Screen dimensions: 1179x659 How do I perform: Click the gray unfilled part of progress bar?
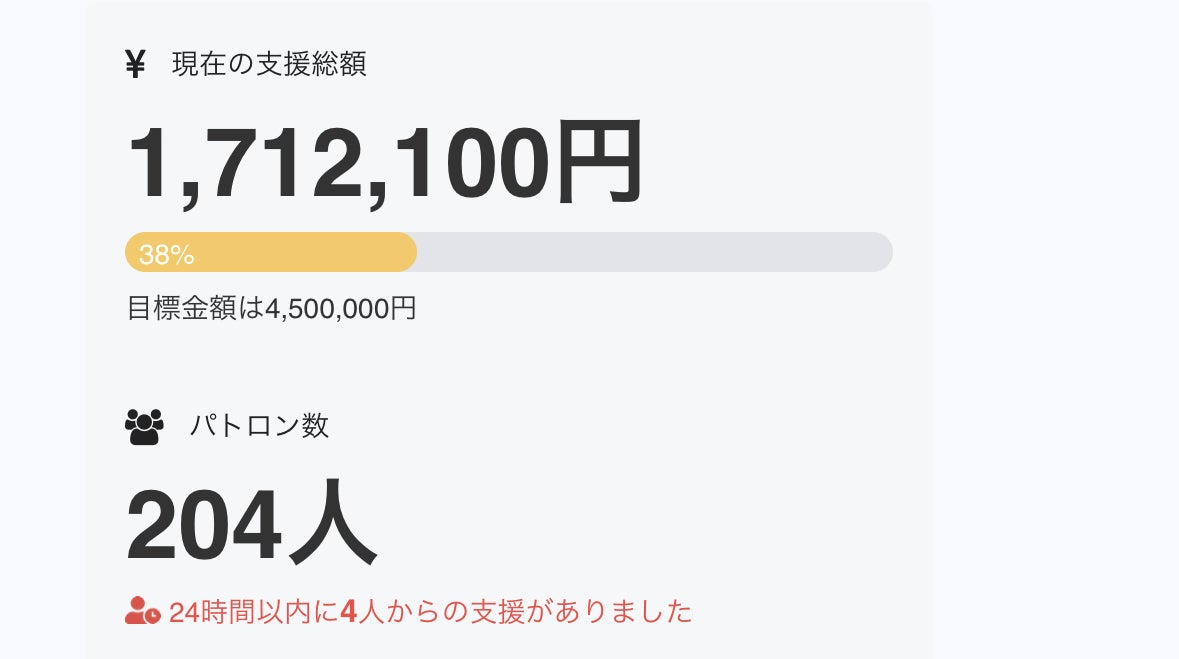point(650,252)
